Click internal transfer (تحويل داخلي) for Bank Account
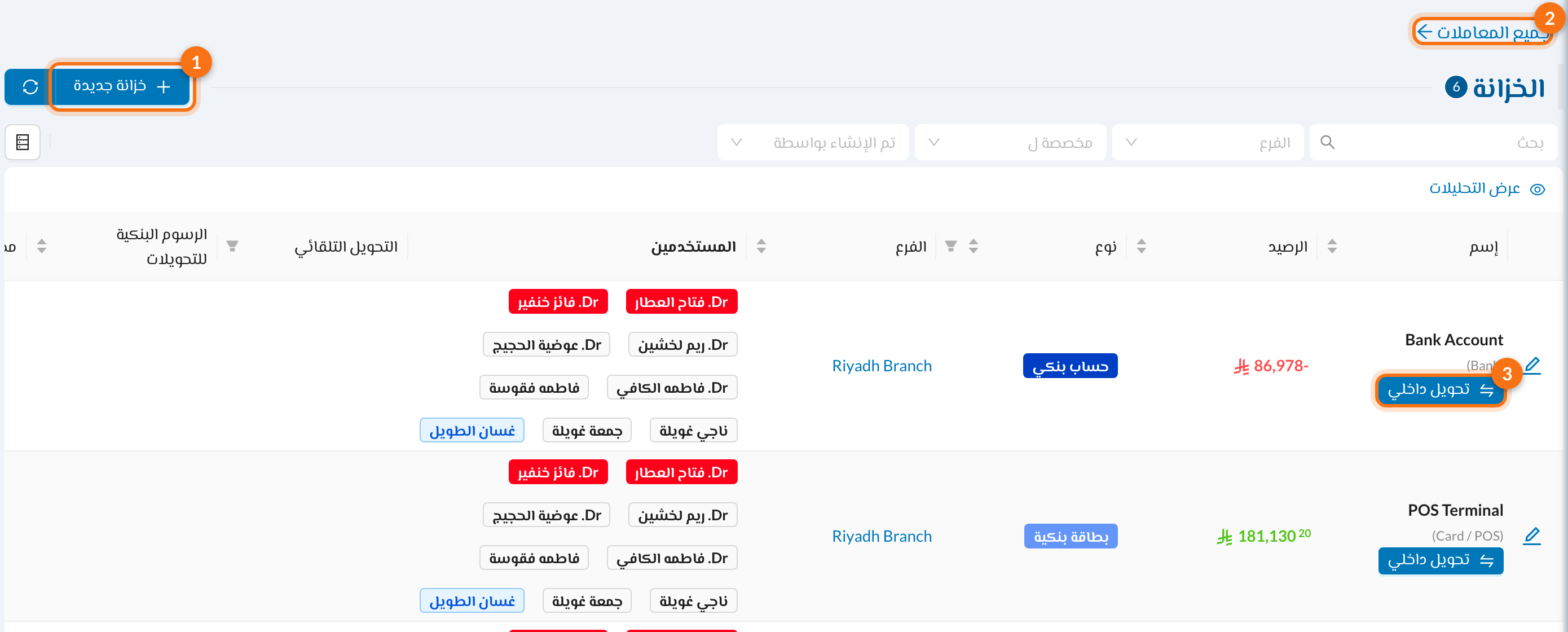Screen dimensions: 1568x632 (x=1440, y=390)
